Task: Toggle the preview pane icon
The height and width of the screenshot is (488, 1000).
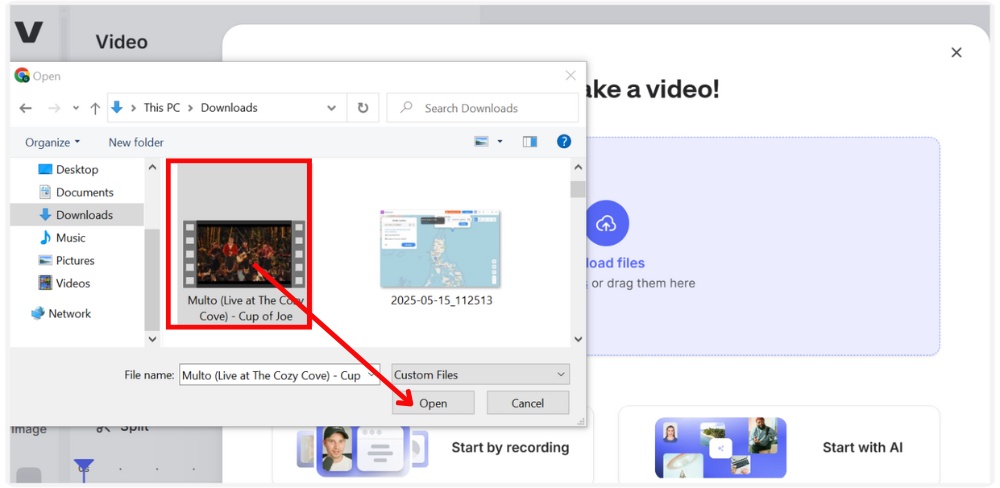Action: (x=530, y=142)
